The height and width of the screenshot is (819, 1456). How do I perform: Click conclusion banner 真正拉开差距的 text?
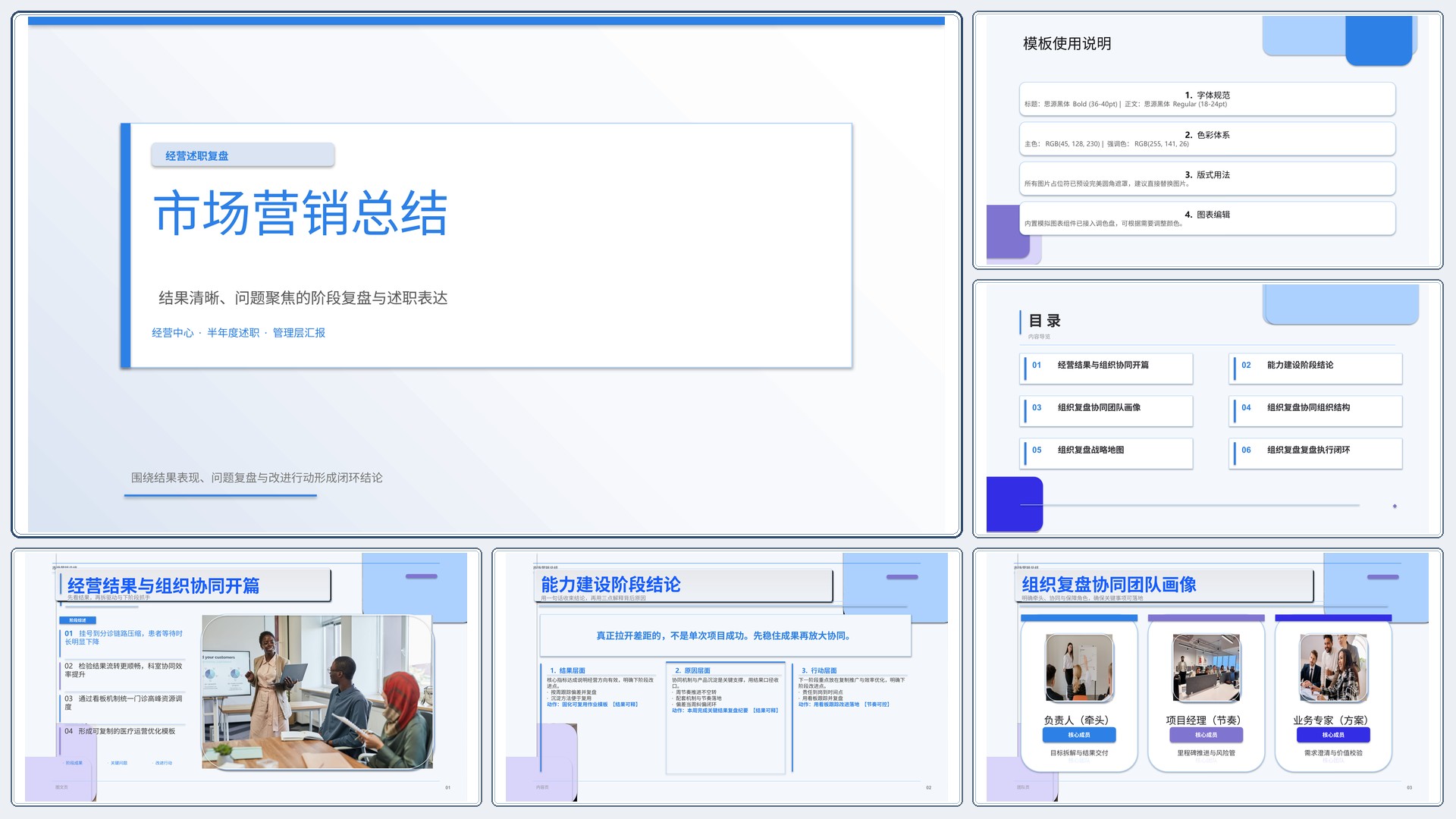click(724, 635)
